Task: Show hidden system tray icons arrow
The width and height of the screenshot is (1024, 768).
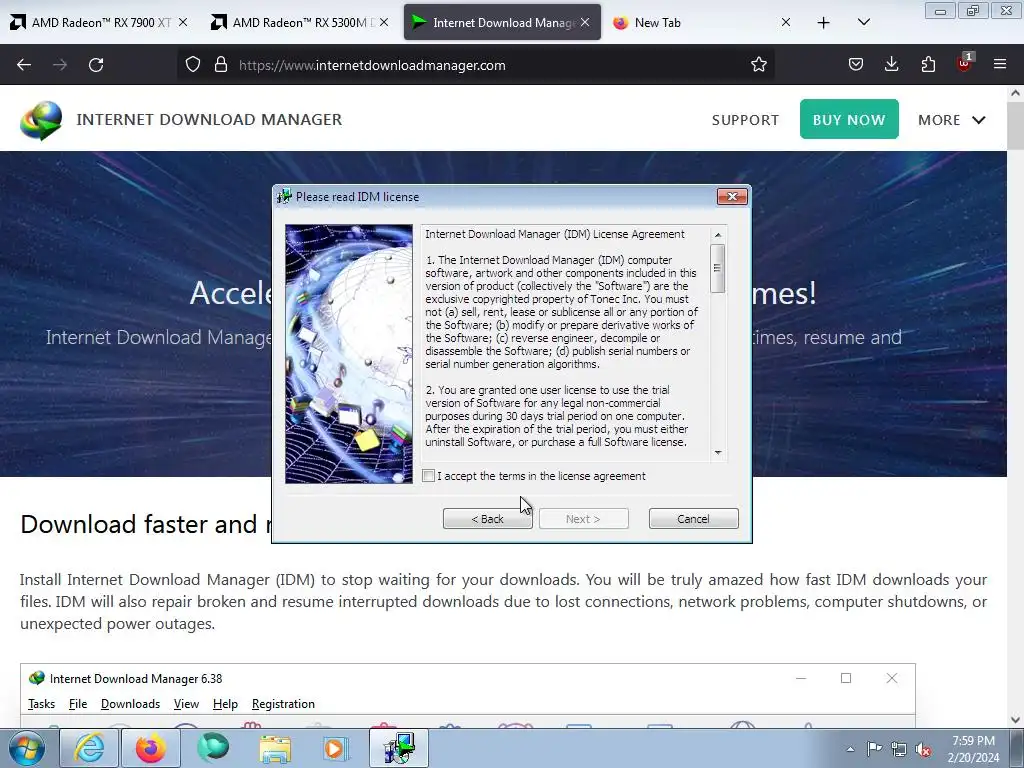Action: coord(850,749)
